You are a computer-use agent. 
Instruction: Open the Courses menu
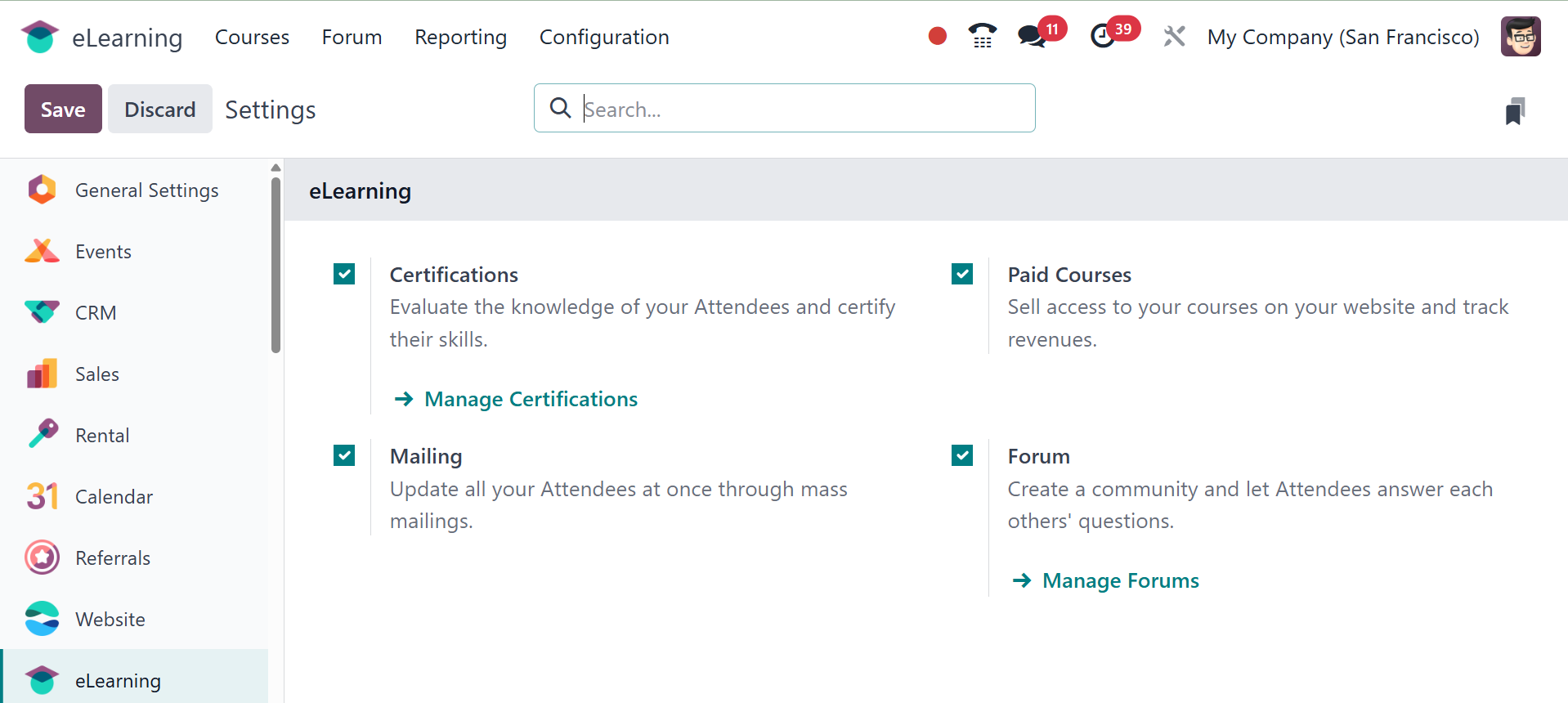[x=252, y=37]
